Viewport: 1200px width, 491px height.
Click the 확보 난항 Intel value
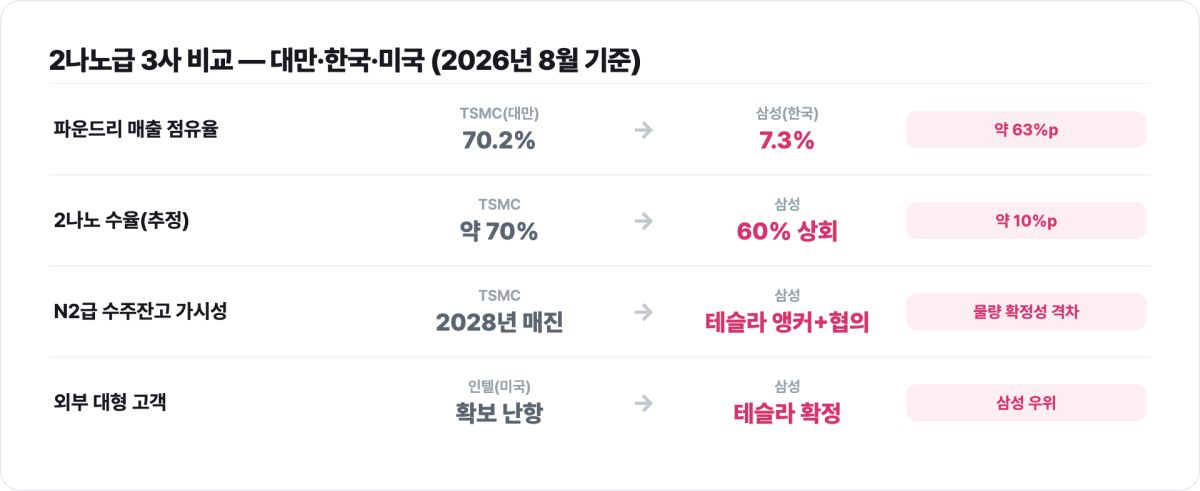(x=499, y=414)
